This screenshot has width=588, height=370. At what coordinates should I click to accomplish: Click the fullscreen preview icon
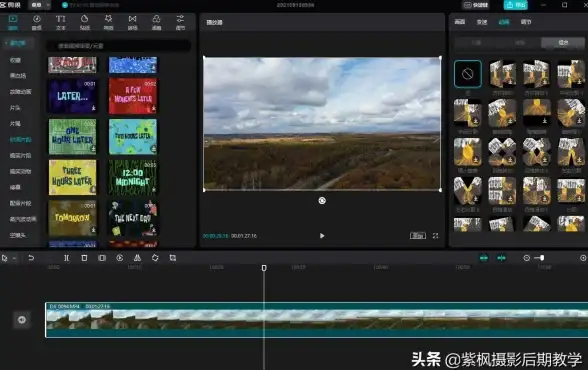[x=435, y=236]
